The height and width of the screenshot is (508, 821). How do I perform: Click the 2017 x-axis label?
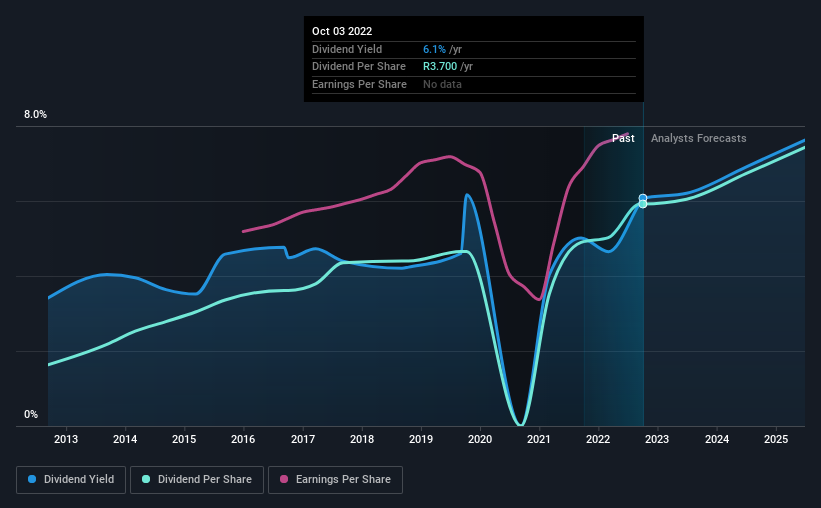[x=303, y=439]
